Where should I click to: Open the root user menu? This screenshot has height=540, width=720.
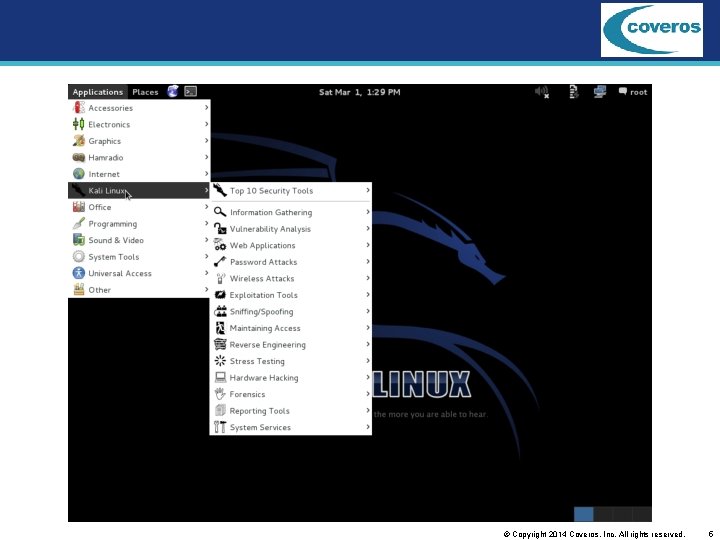pos(633,92)
